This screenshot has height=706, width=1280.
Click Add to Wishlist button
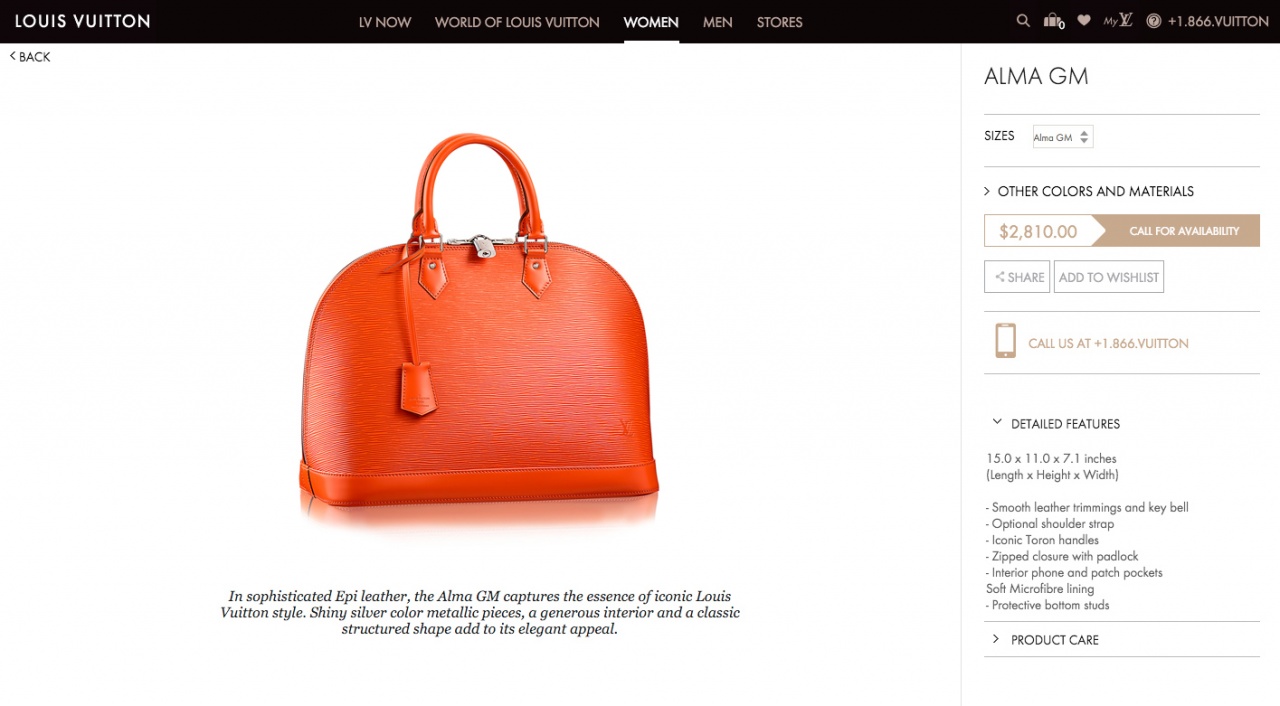(x=1109, y=277)
